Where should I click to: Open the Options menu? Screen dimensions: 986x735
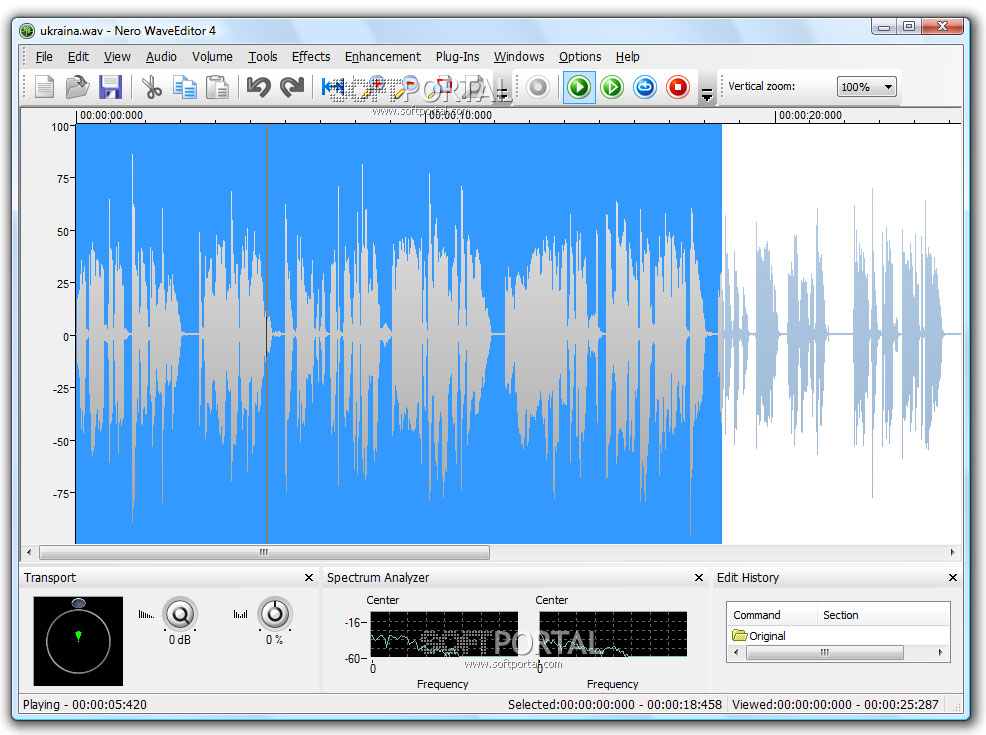[x=580, y=57]
